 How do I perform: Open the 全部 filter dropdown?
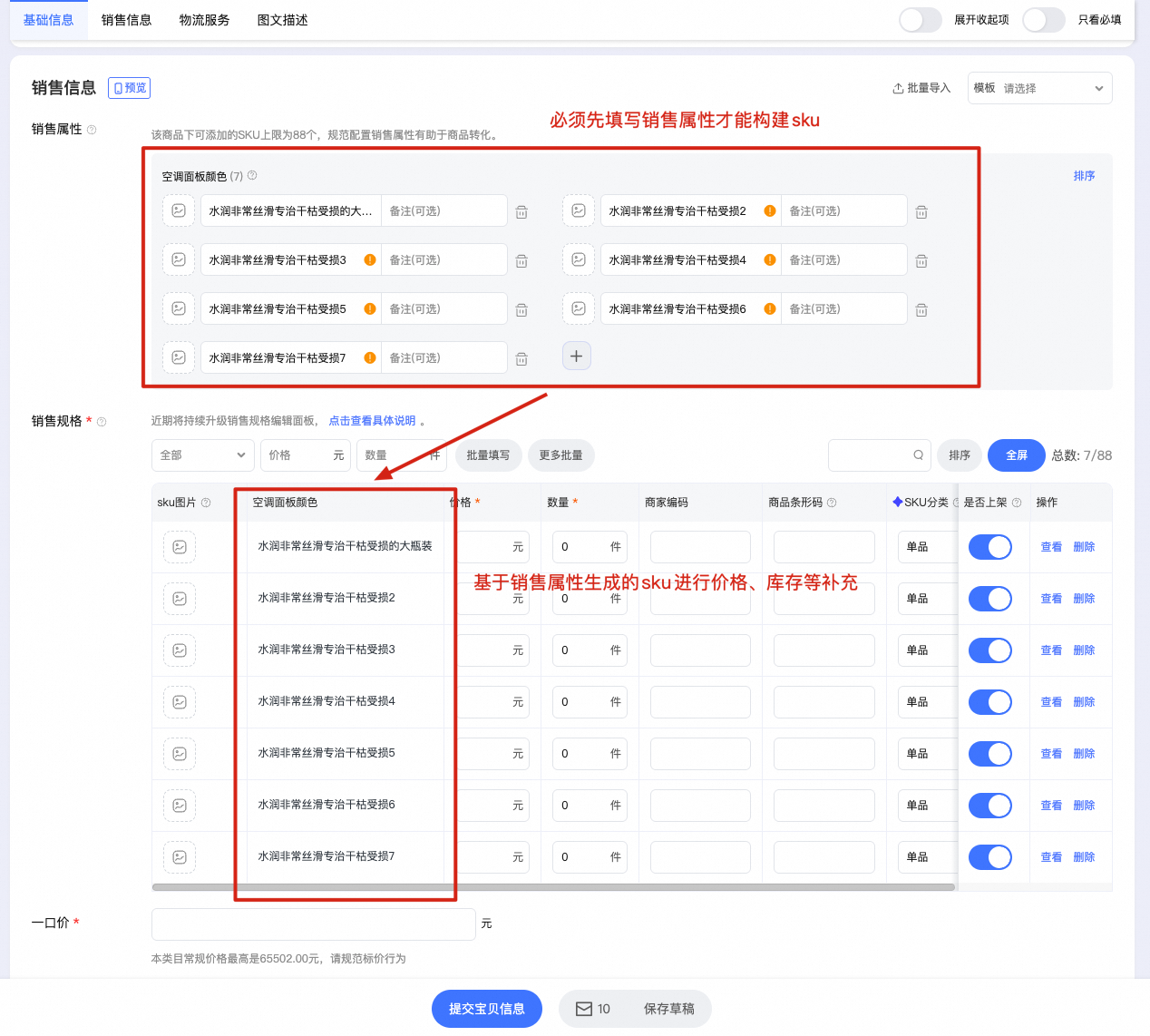coord(203,455)
